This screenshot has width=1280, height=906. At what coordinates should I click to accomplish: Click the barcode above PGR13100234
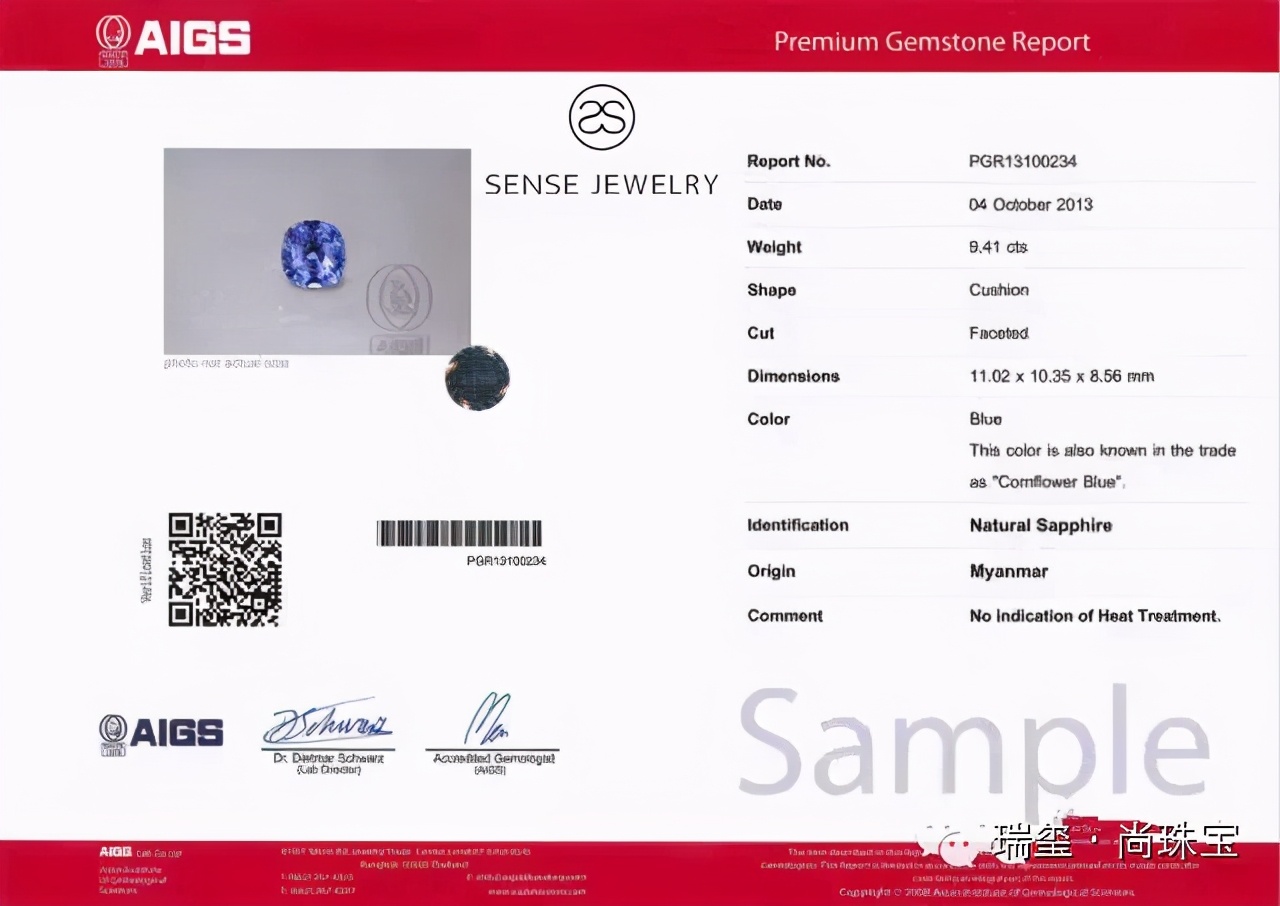[459, 533]
